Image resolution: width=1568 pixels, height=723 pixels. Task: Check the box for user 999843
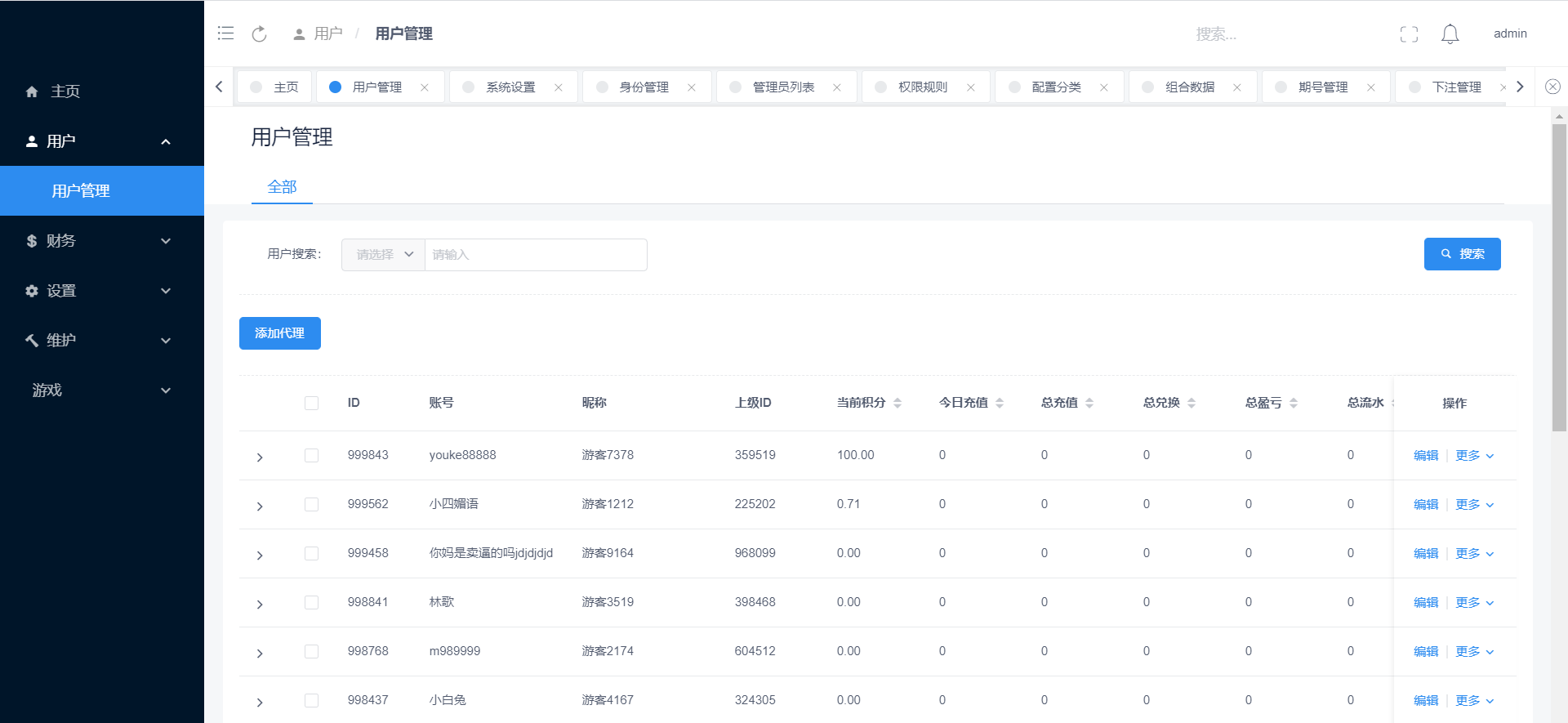(x=311, y=455)
